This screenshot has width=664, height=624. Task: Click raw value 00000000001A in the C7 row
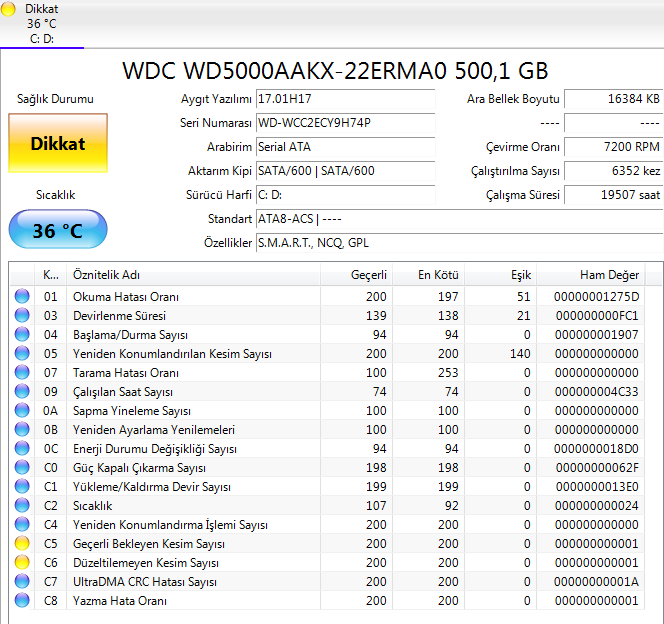(596, 582)
